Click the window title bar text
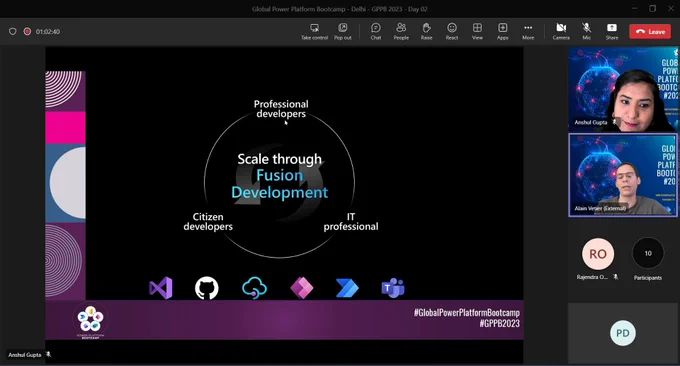This screenshot has width=680, height=366. coord(340,9)
